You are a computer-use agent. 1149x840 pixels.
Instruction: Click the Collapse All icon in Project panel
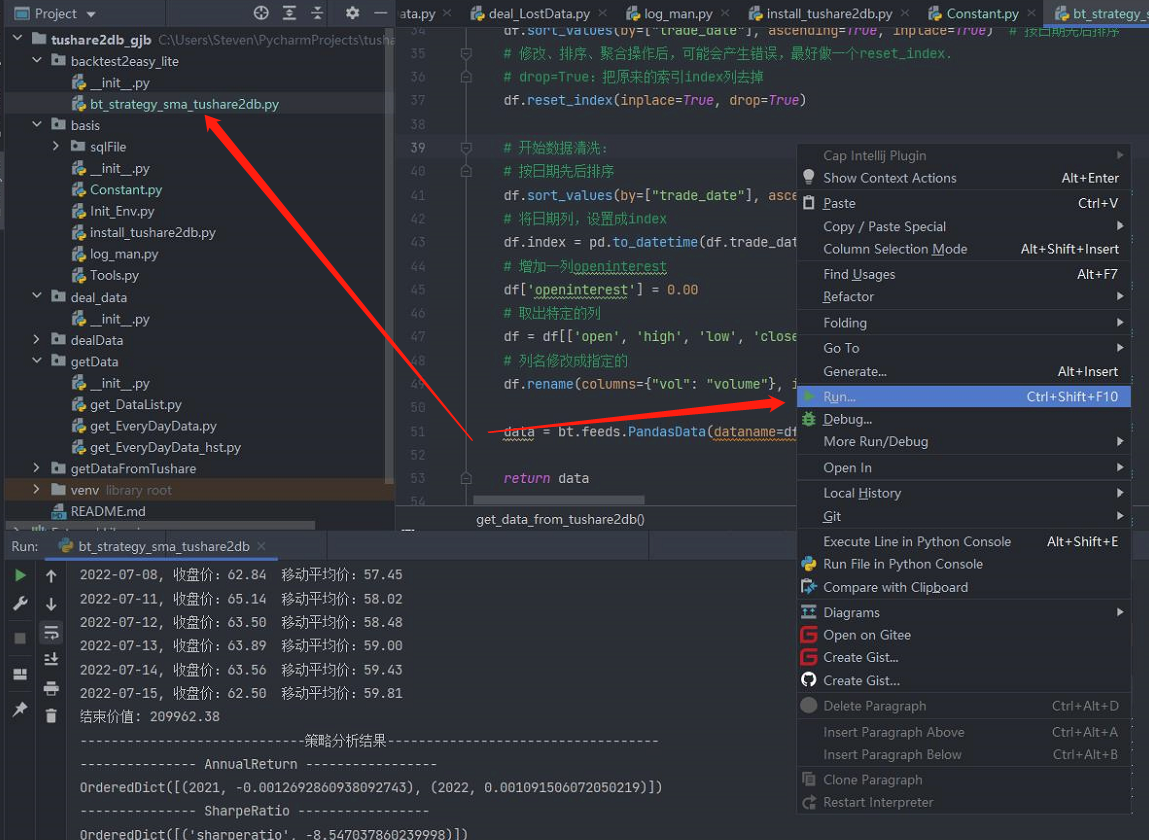[x=319, y=13]
